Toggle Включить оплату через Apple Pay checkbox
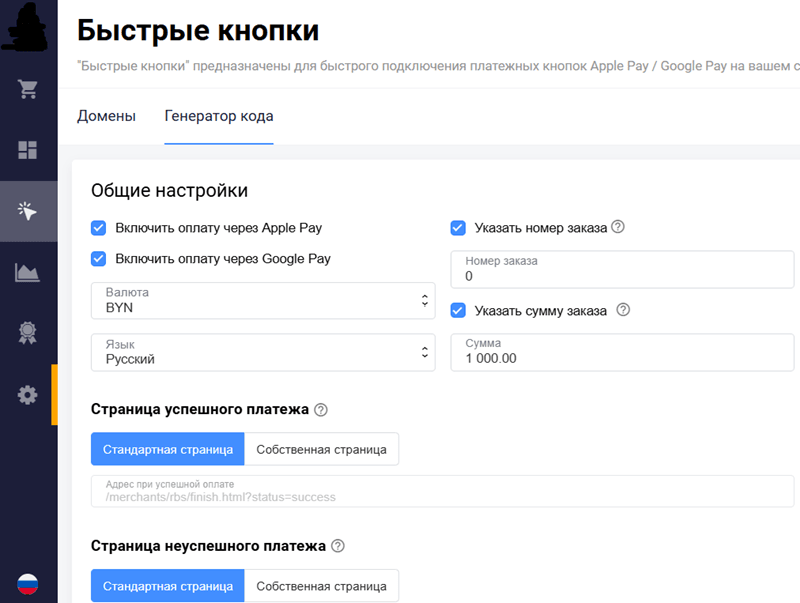The image size is (800, 603). tap(99, 228)
